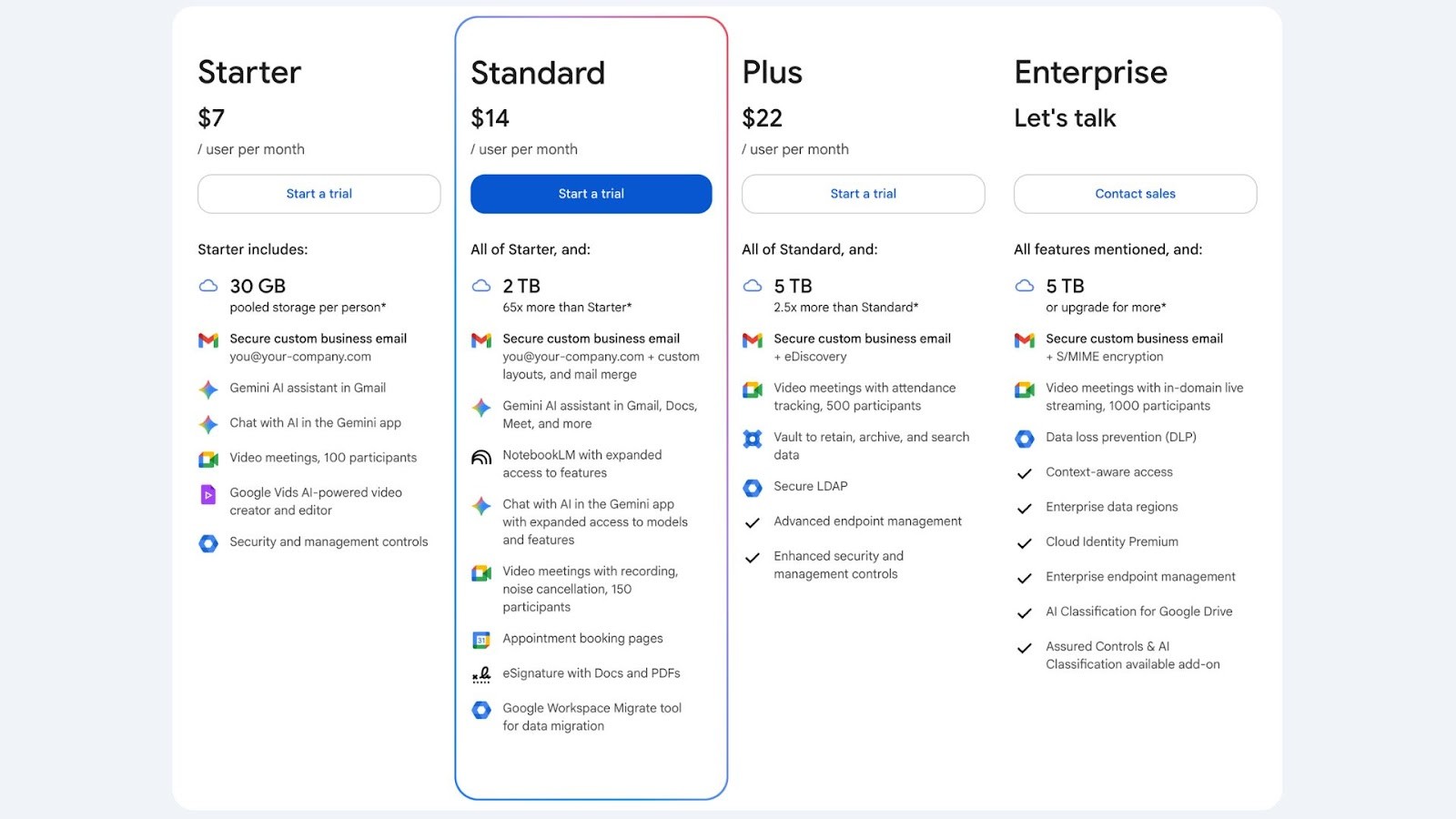This screenshot has height=819, width=1456.
Task: Click the Google Vids icon in Starter
Action: click(208, 494)
